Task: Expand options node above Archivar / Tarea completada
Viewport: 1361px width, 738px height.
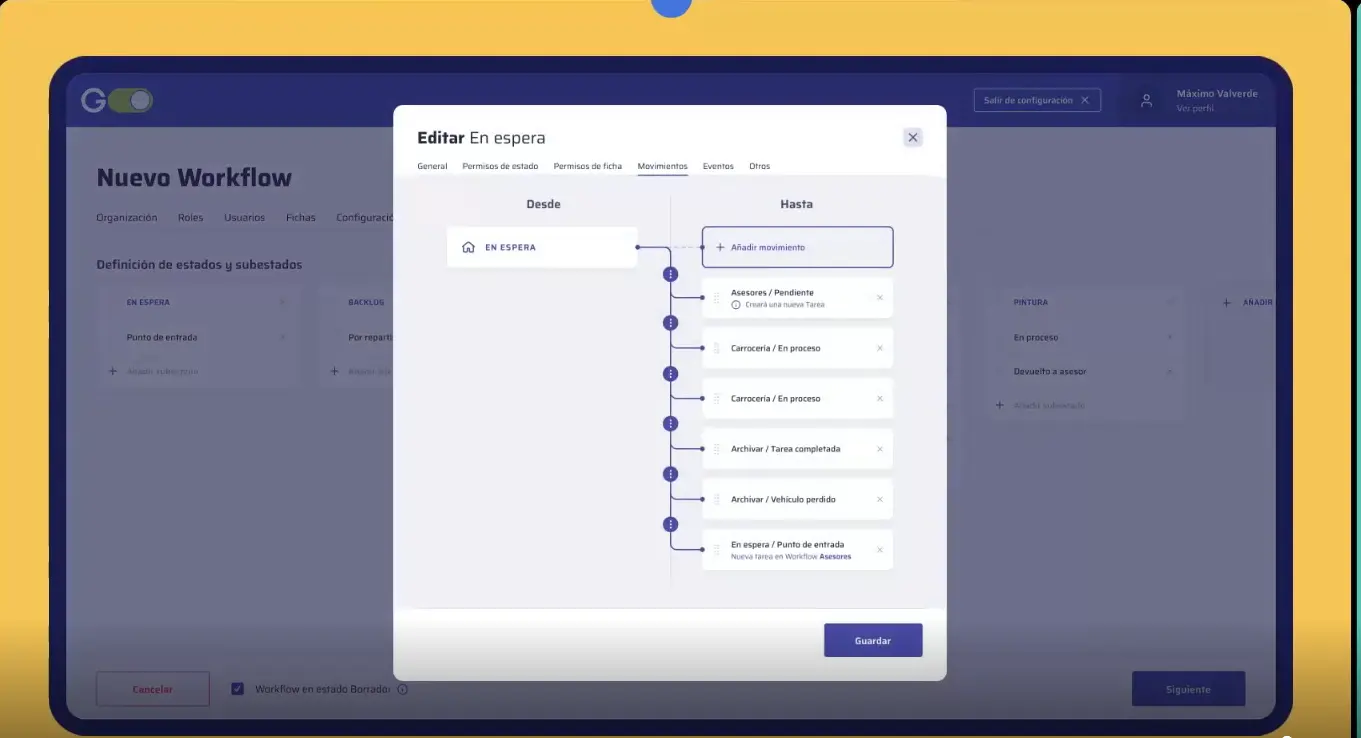Action: coord(670,424)
